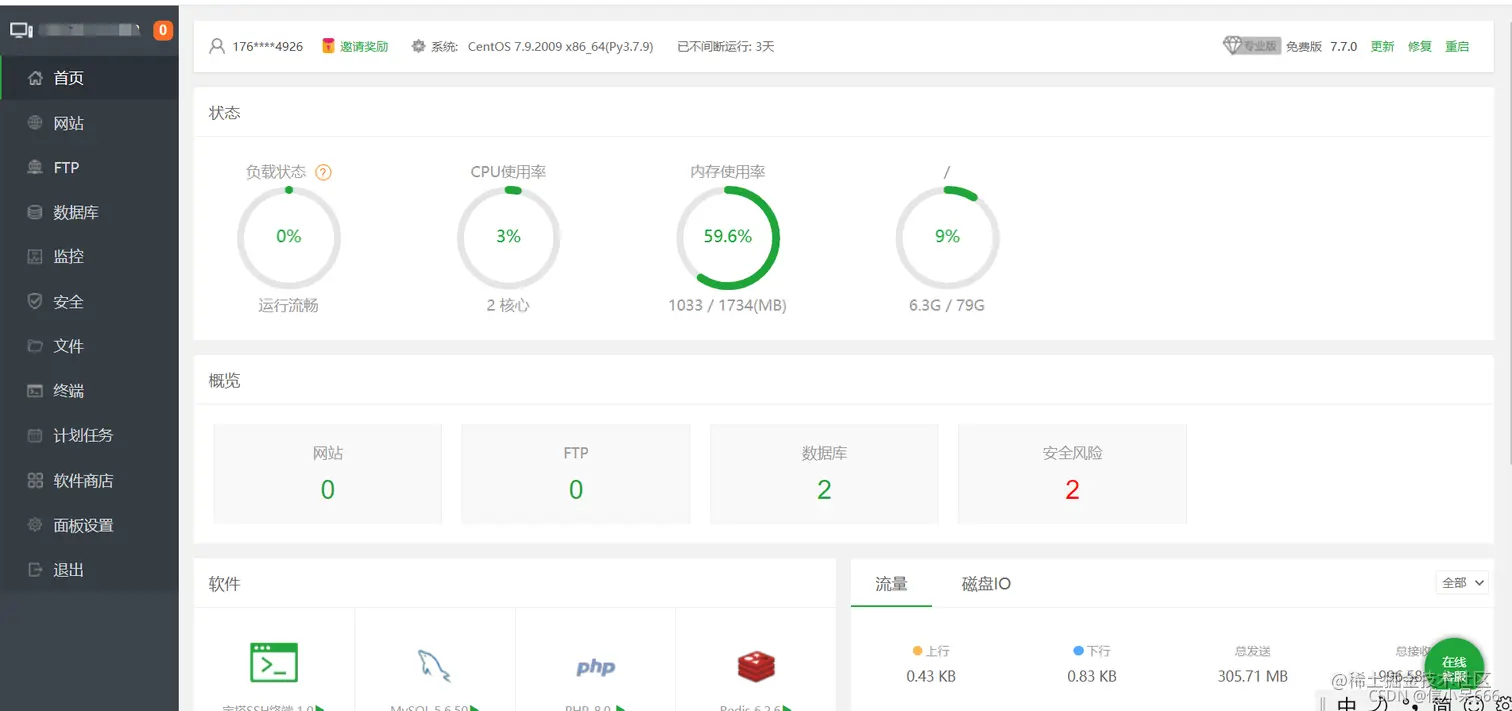Screen dimensions: 1512x711
Task: Click the home icon beside 首页
Action: click(35, 78)
